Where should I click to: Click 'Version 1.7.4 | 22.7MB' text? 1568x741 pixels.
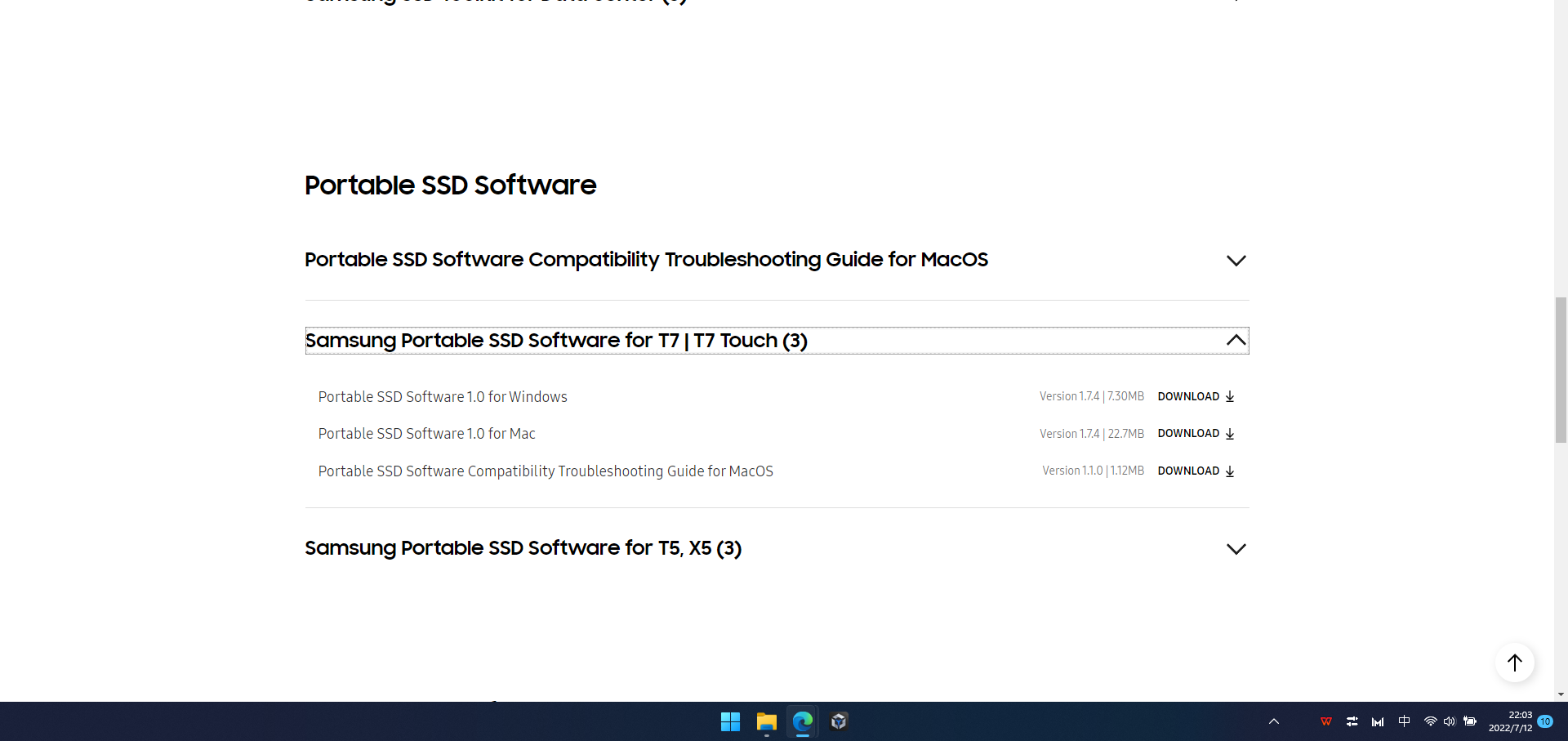[x=1092, y=434]
